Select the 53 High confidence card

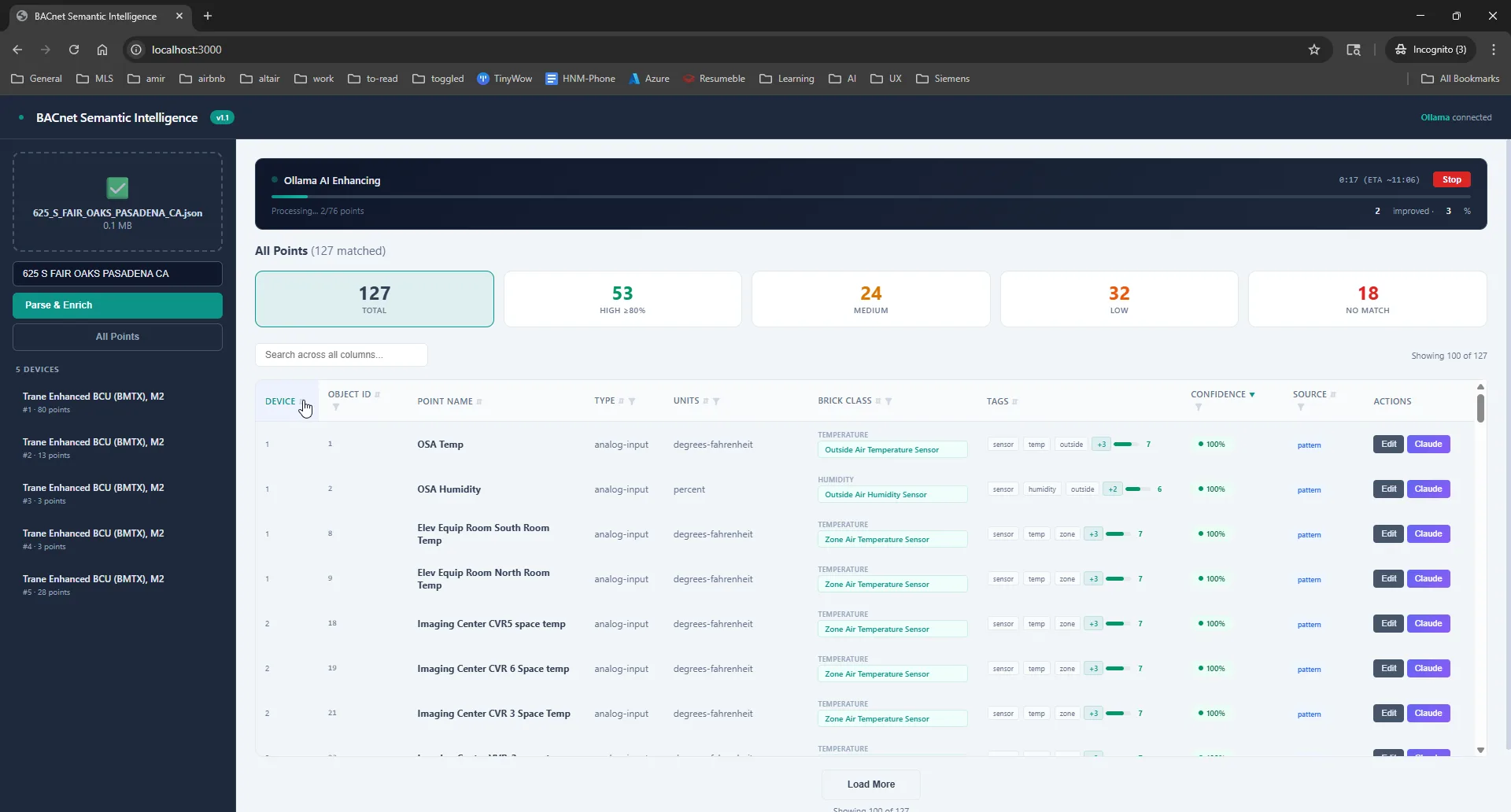pyautogui.click(x=623, y=299)
